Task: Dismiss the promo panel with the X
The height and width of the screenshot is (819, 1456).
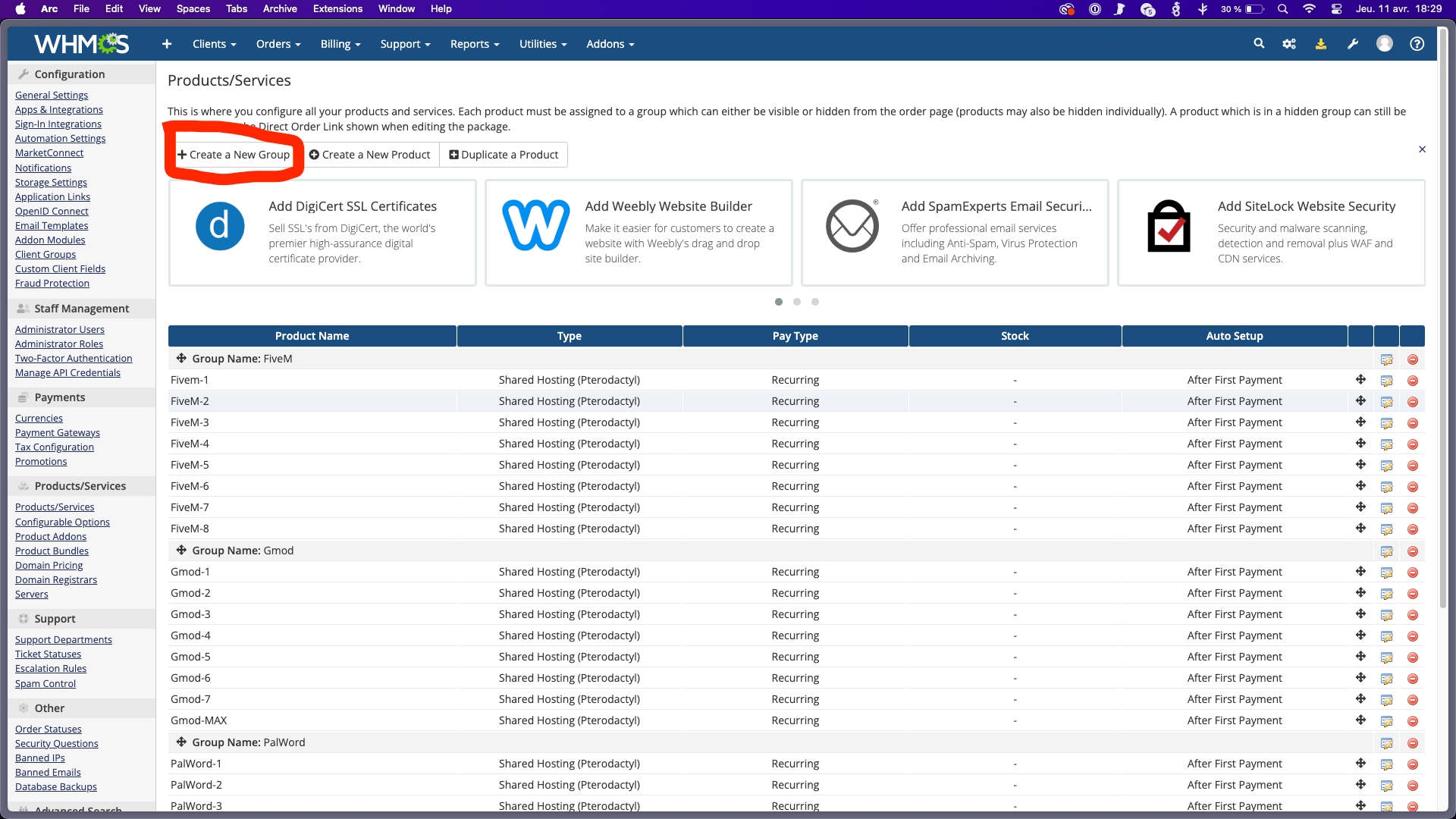Action: (1422, 149)
